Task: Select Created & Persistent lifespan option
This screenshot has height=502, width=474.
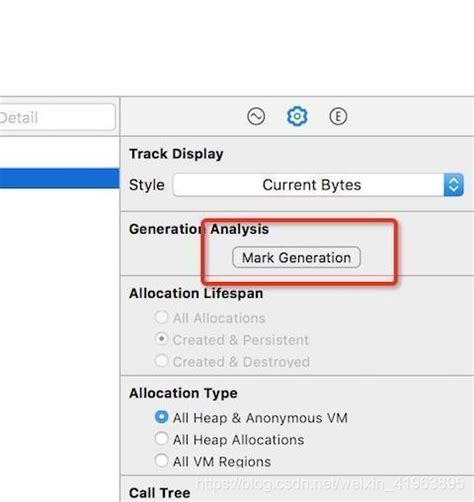Action: [x=162, y=339]
